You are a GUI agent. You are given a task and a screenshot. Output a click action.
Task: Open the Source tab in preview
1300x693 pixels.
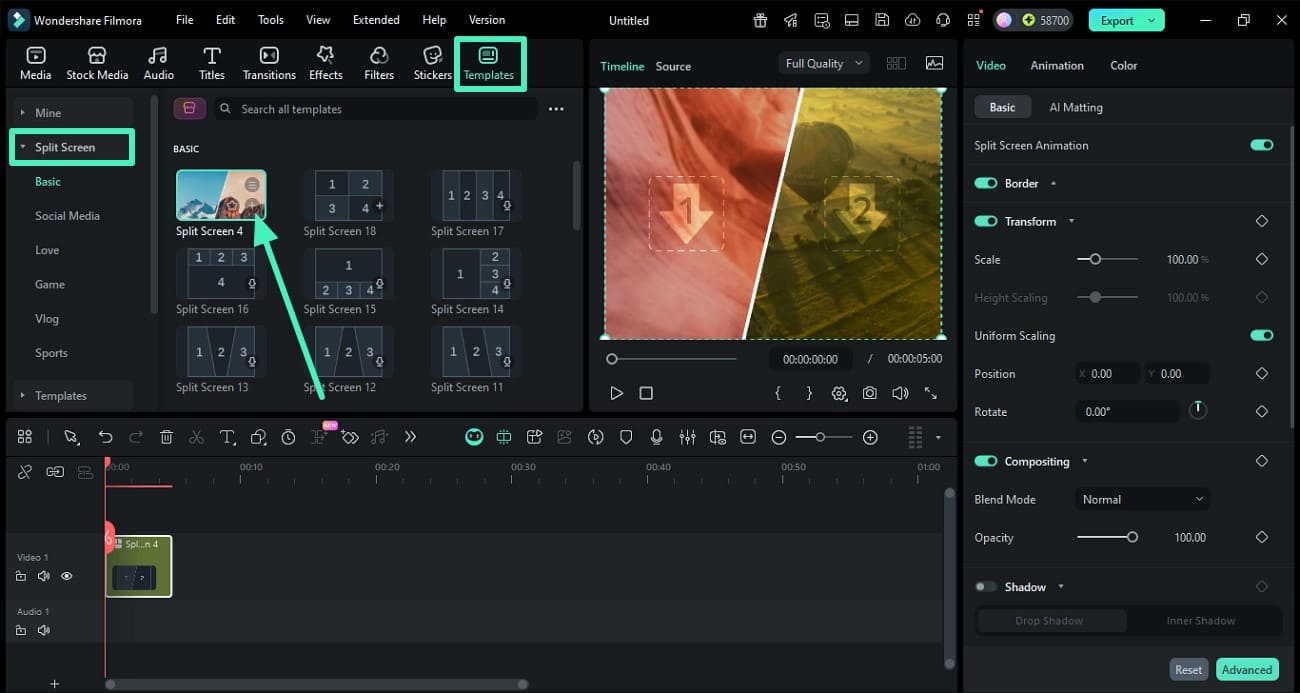[x=672, y=66]
